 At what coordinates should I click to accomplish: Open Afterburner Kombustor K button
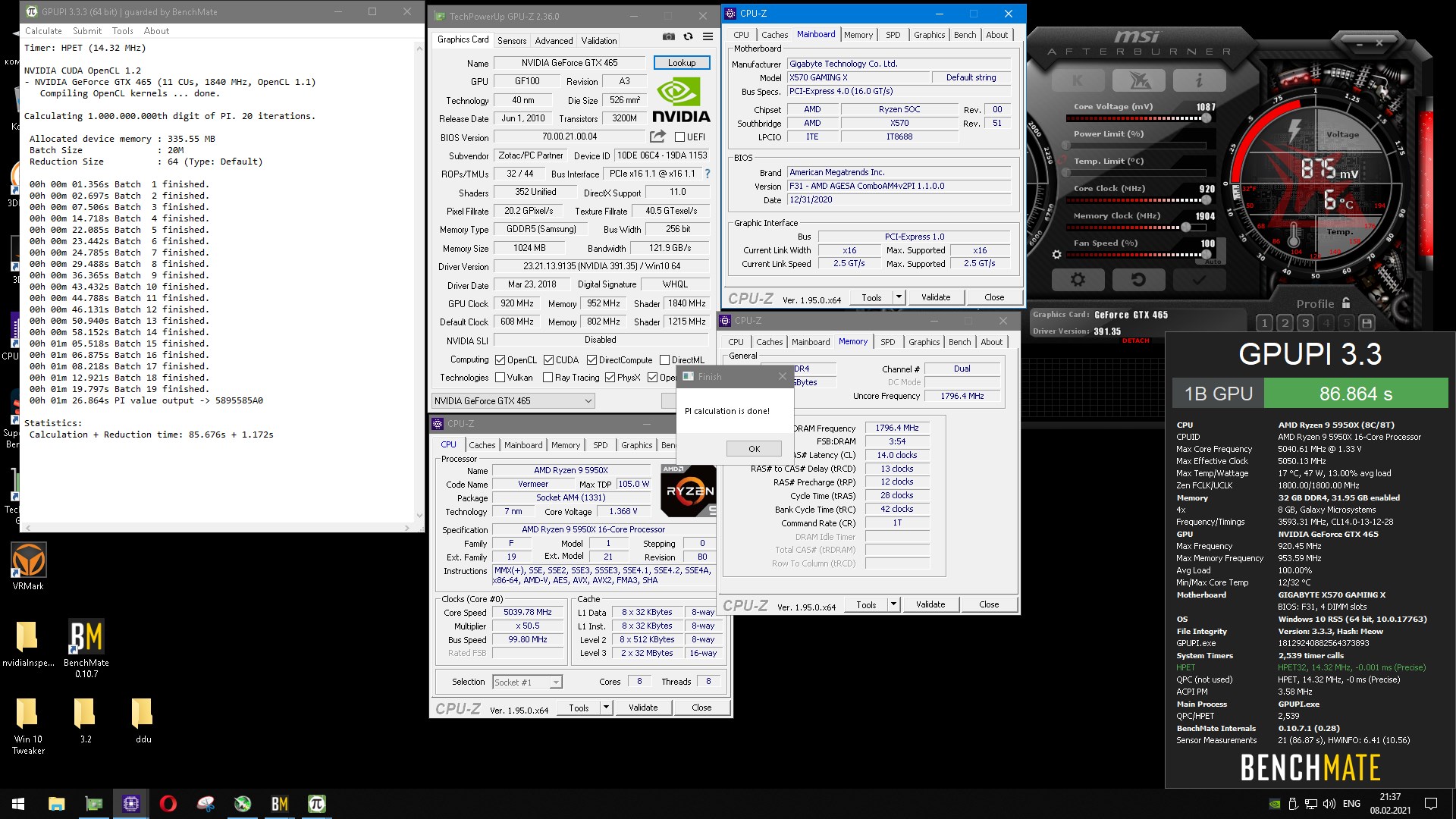click(x=1078, y=80)
